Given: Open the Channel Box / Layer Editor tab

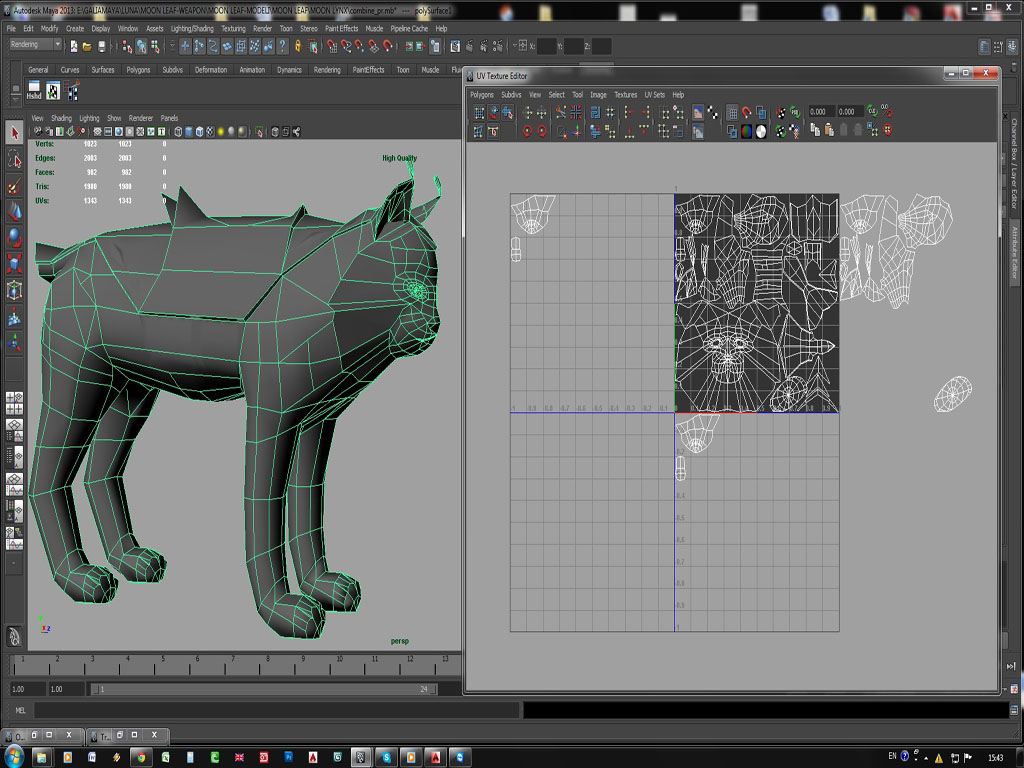Looking at the screenshot, I should (1014, 163).
